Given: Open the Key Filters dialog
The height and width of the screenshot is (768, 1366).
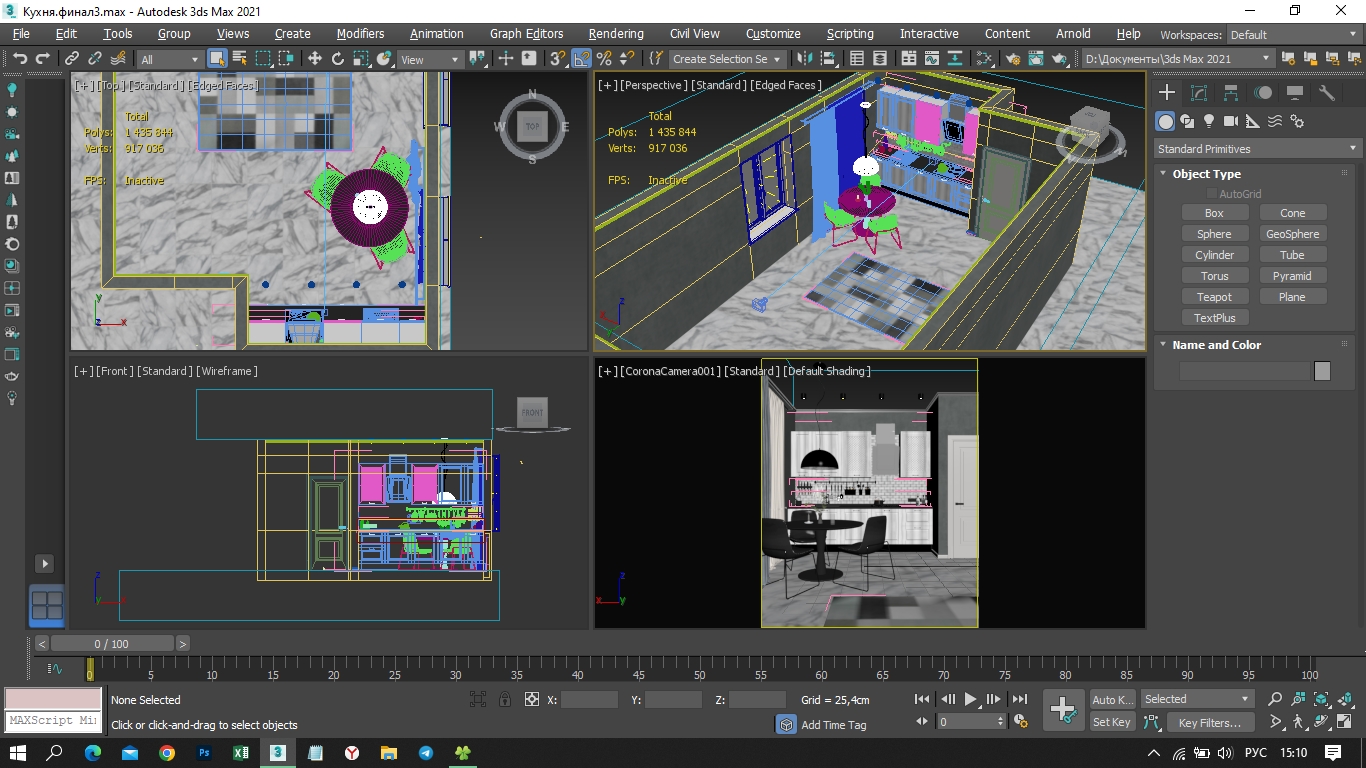Looking at the screenshot, I should coord(1209,723).
